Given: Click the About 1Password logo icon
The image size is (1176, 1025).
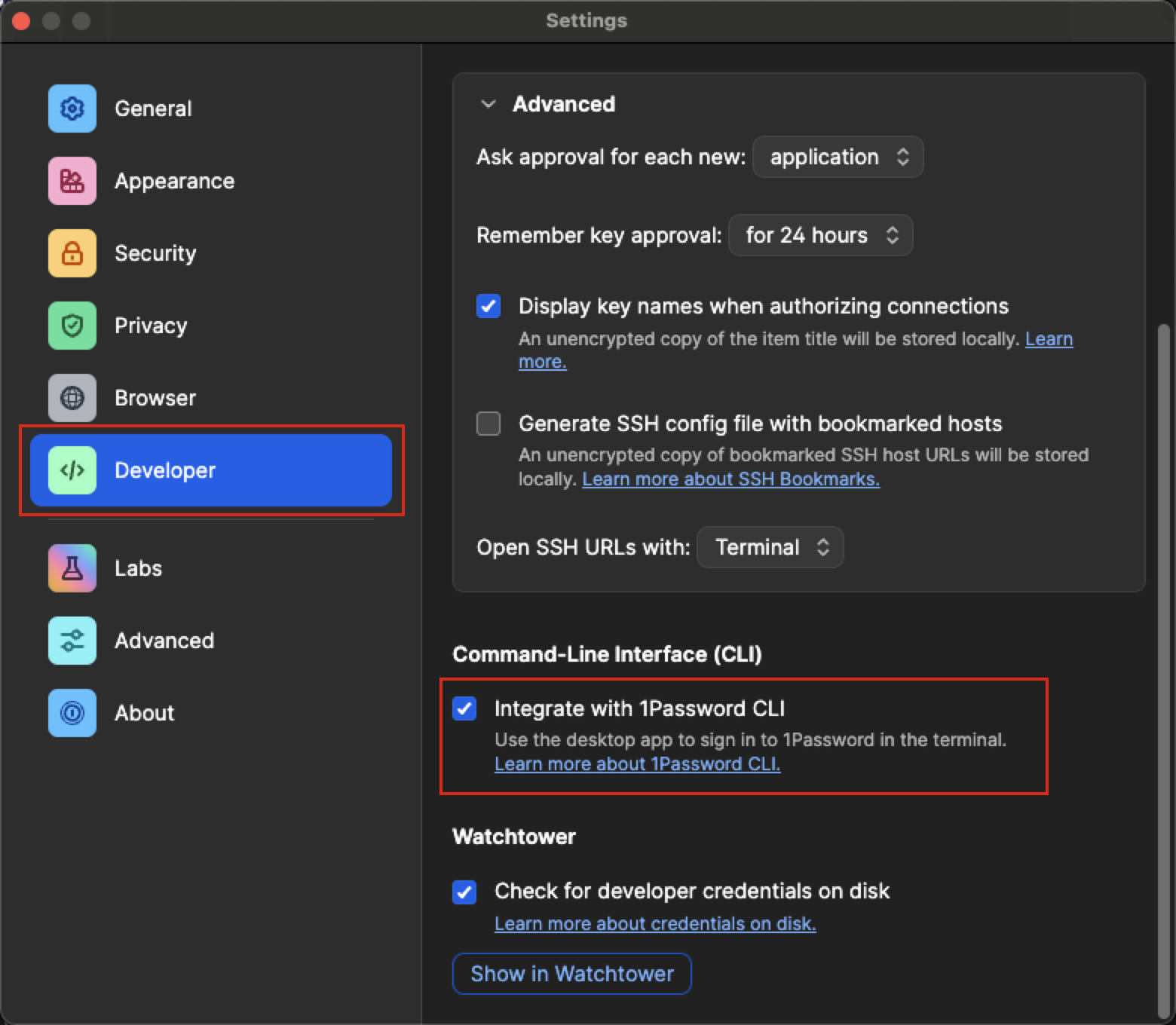Looking at the screenshot, I should click(72, 713).
